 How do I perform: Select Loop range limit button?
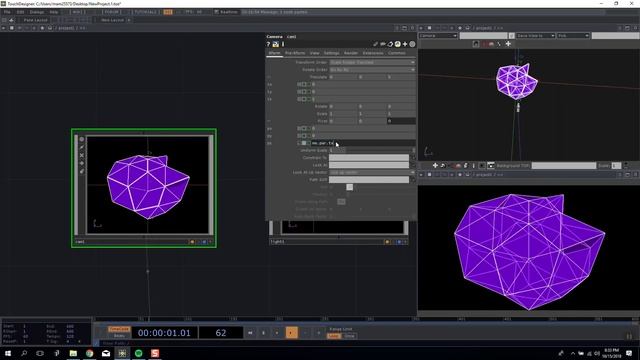[x=333, y=336]
